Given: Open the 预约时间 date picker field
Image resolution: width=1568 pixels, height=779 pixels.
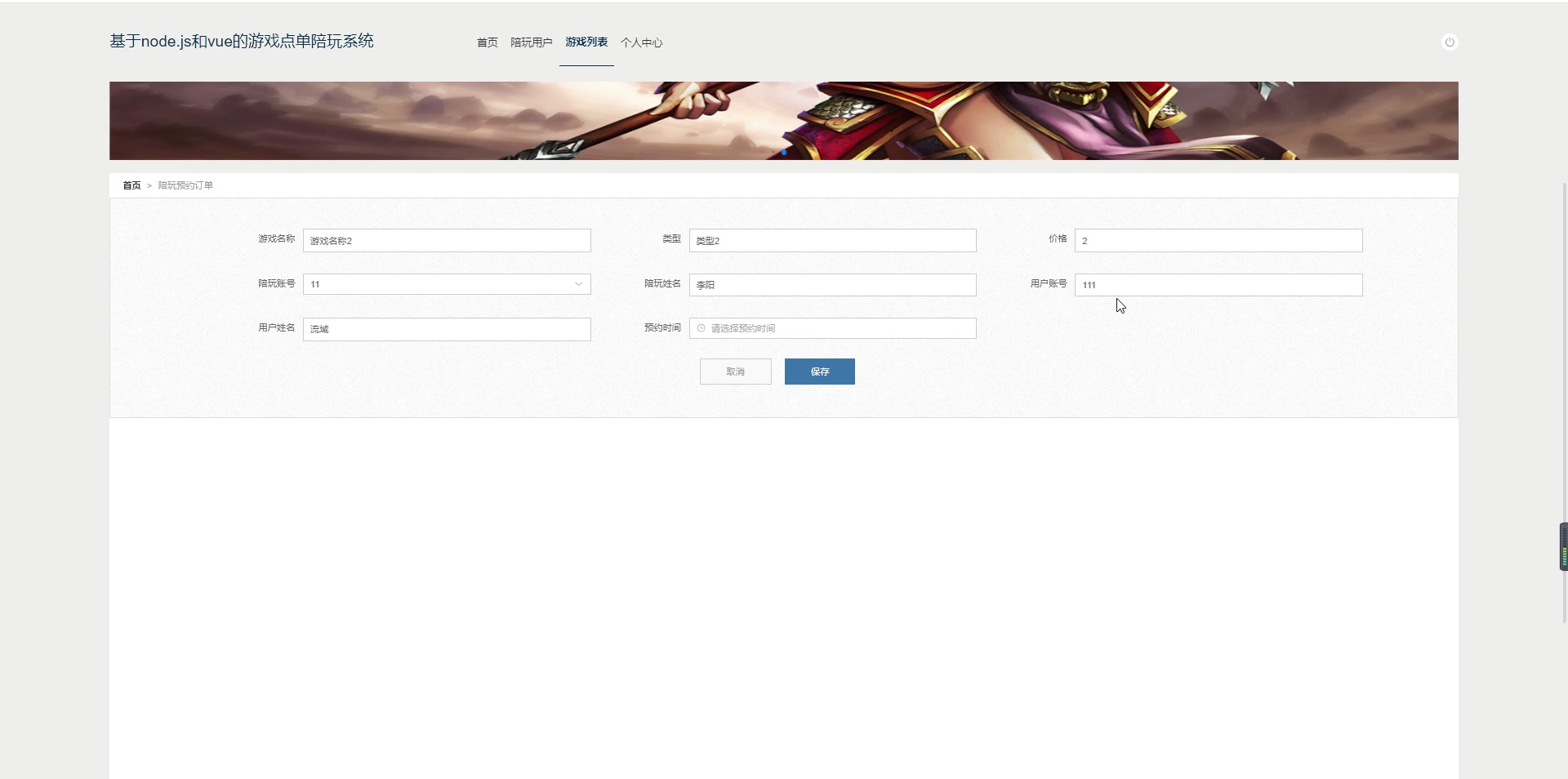Looking at the screenshot, I should pos(833,328).
